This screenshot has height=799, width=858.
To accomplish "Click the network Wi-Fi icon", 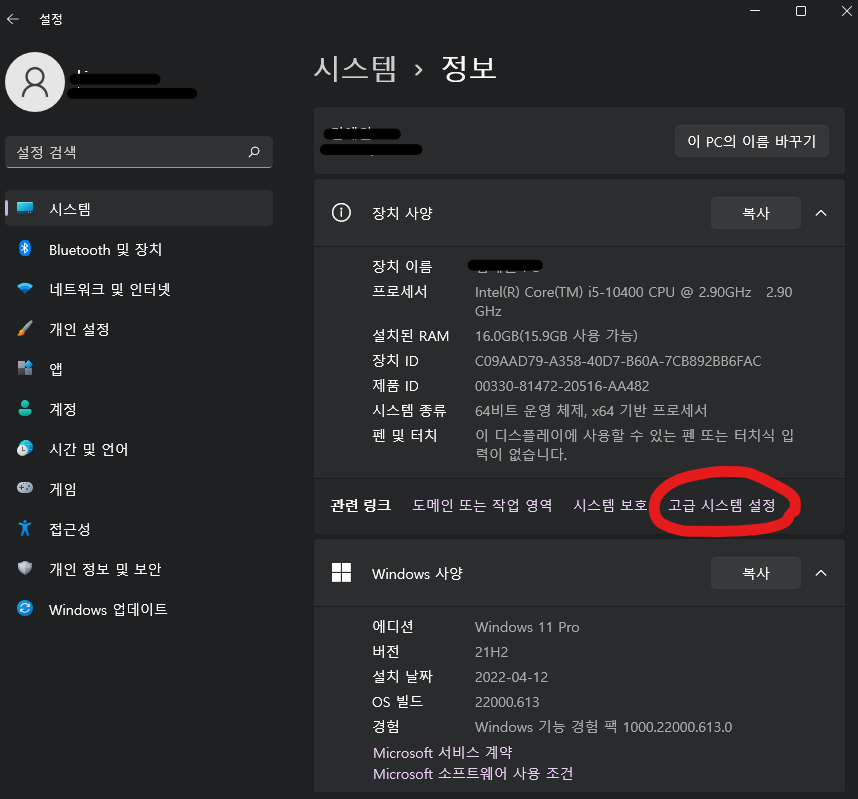I will 25,288.
